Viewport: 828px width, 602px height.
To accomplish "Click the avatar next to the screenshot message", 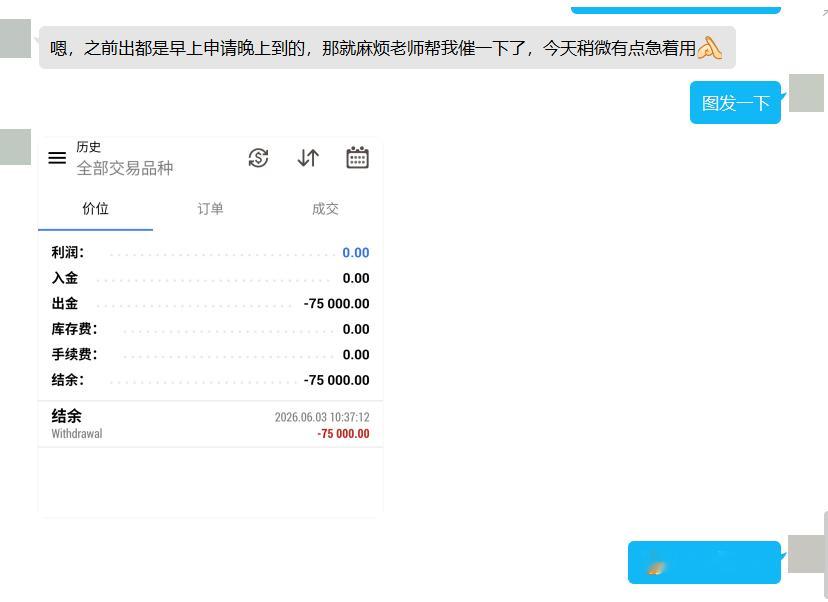I will (x=15, y=147).
